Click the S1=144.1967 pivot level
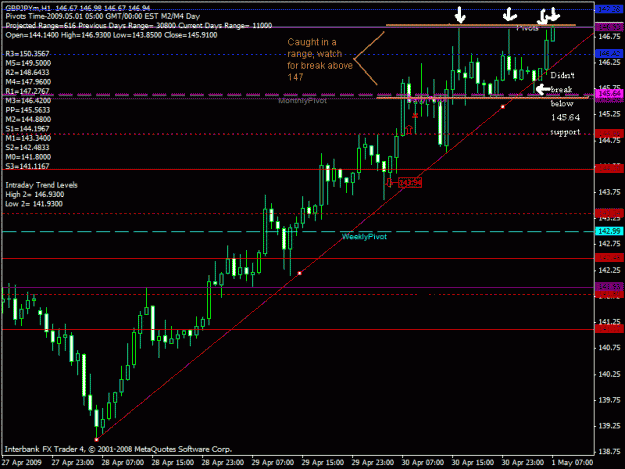The height and width of the screenshot is (469, 625). [x=28, y=129]
